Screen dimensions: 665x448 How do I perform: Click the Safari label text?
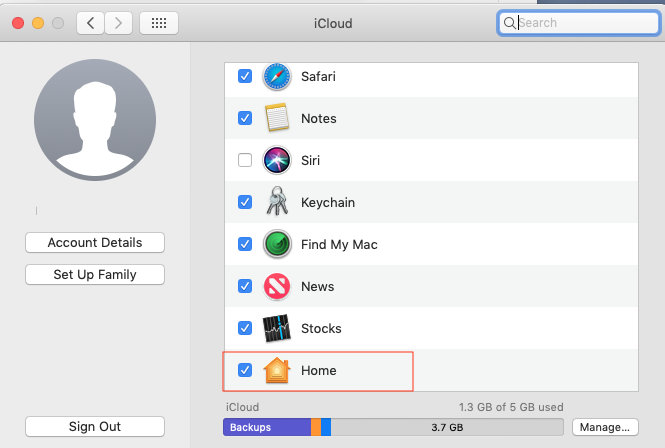tap(319, 76)
